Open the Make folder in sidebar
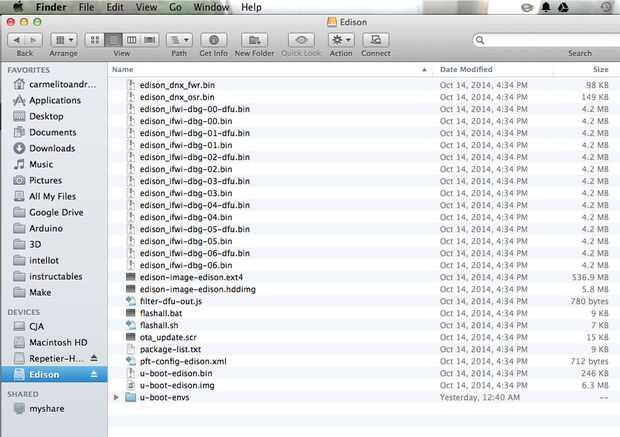Screen dimensions: 620x437 coord(54,292)
